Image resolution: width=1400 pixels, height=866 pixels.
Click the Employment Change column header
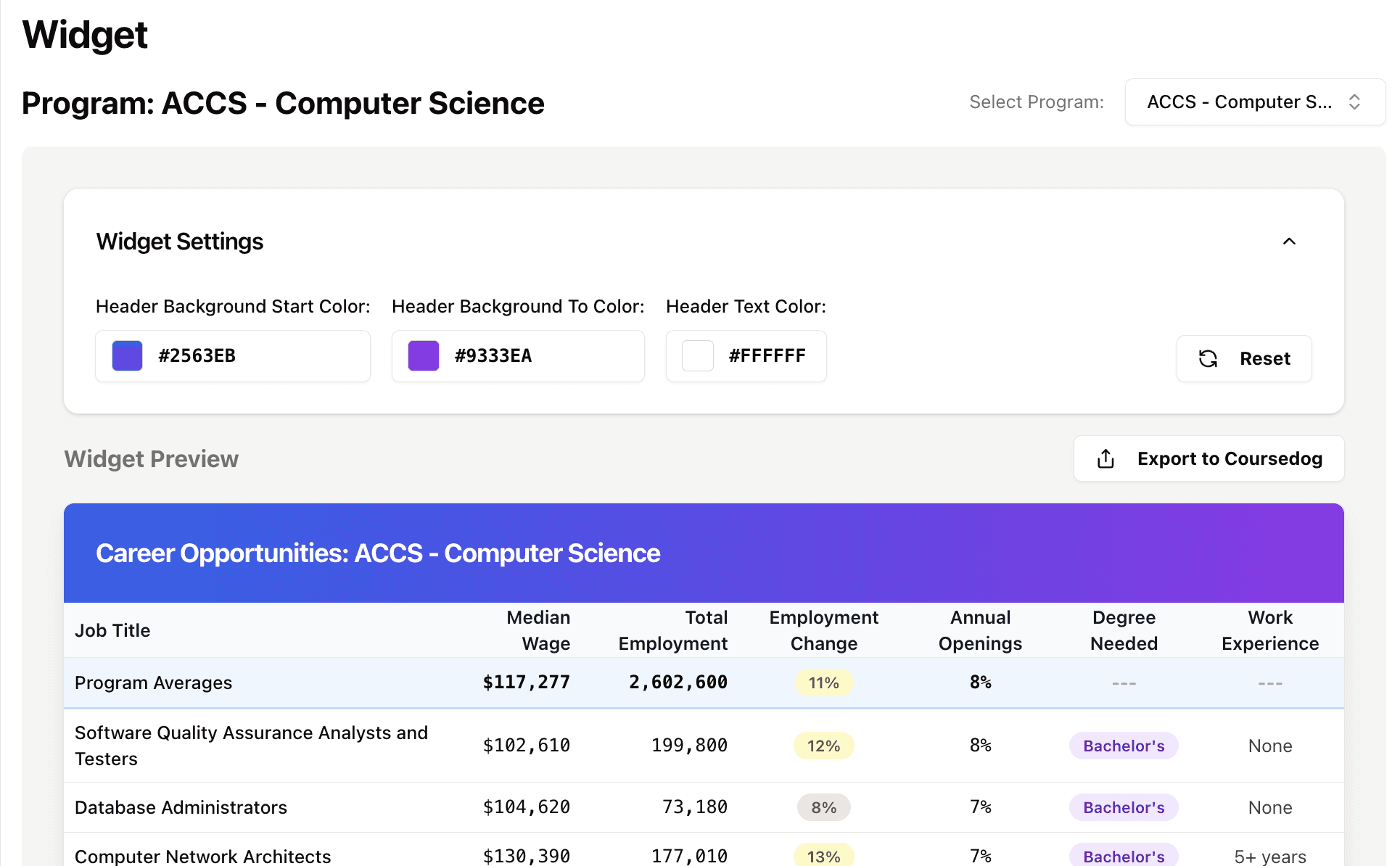(x=823, y=630)
